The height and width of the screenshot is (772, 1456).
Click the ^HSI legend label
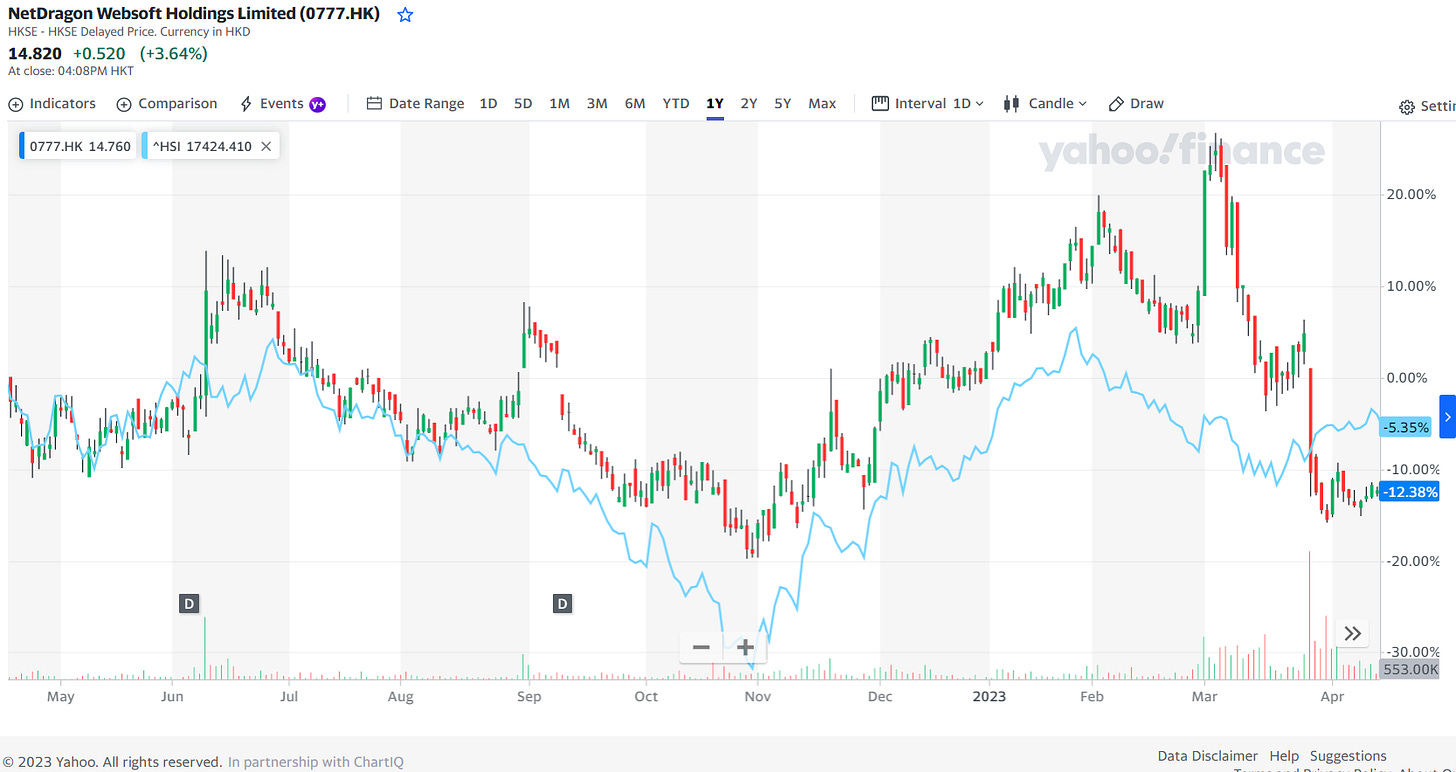(x=201, y=146)
